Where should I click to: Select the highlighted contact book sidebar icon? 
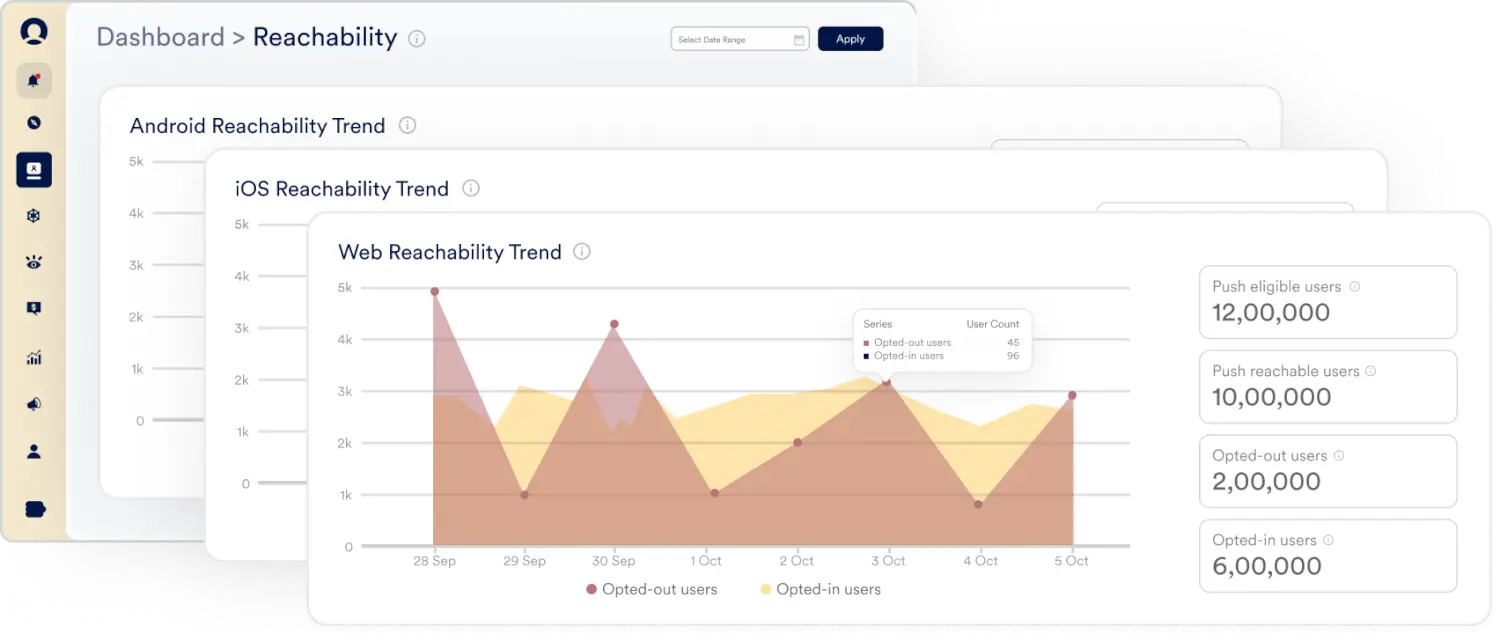[x=34, y=170]
